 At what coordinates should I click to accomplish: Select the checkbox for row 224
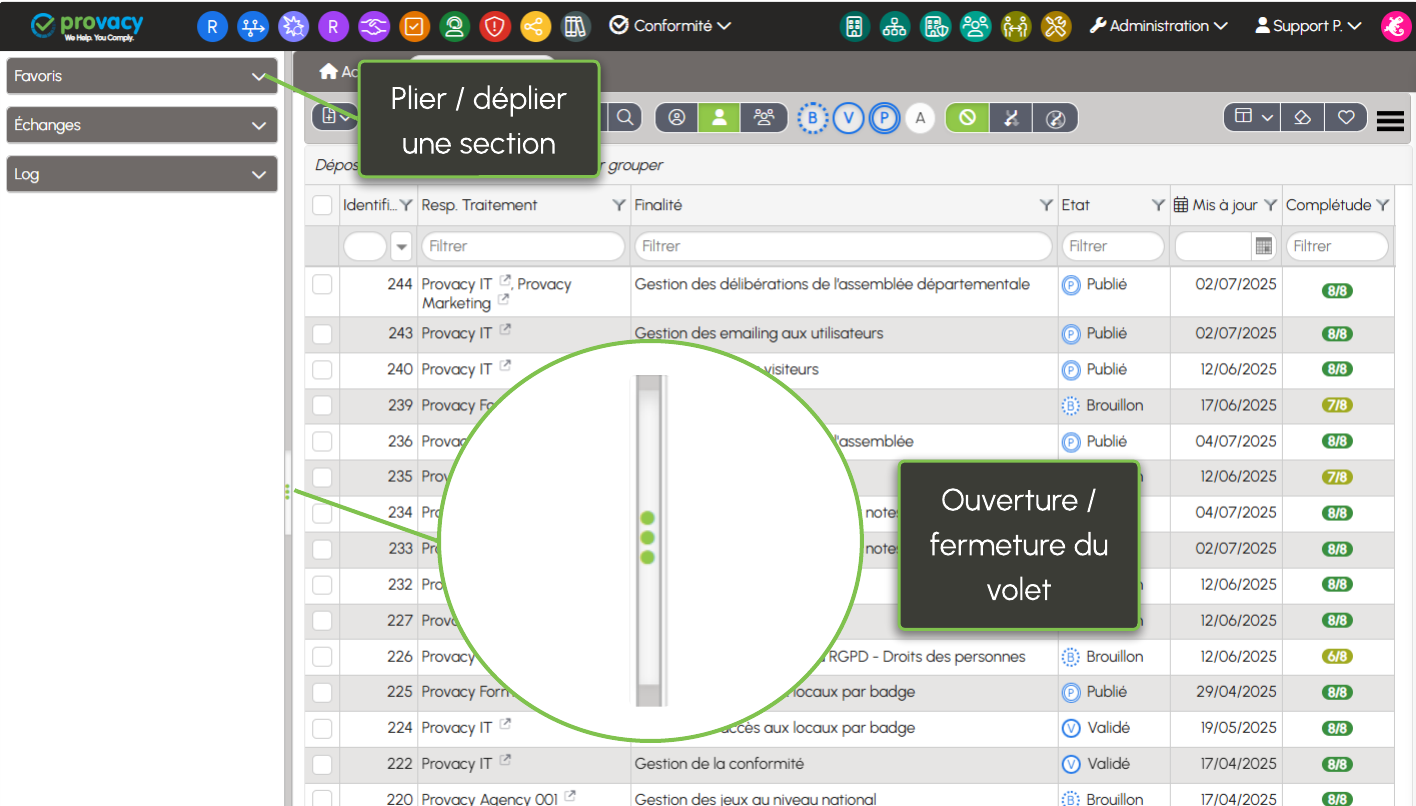pos(322,728)
